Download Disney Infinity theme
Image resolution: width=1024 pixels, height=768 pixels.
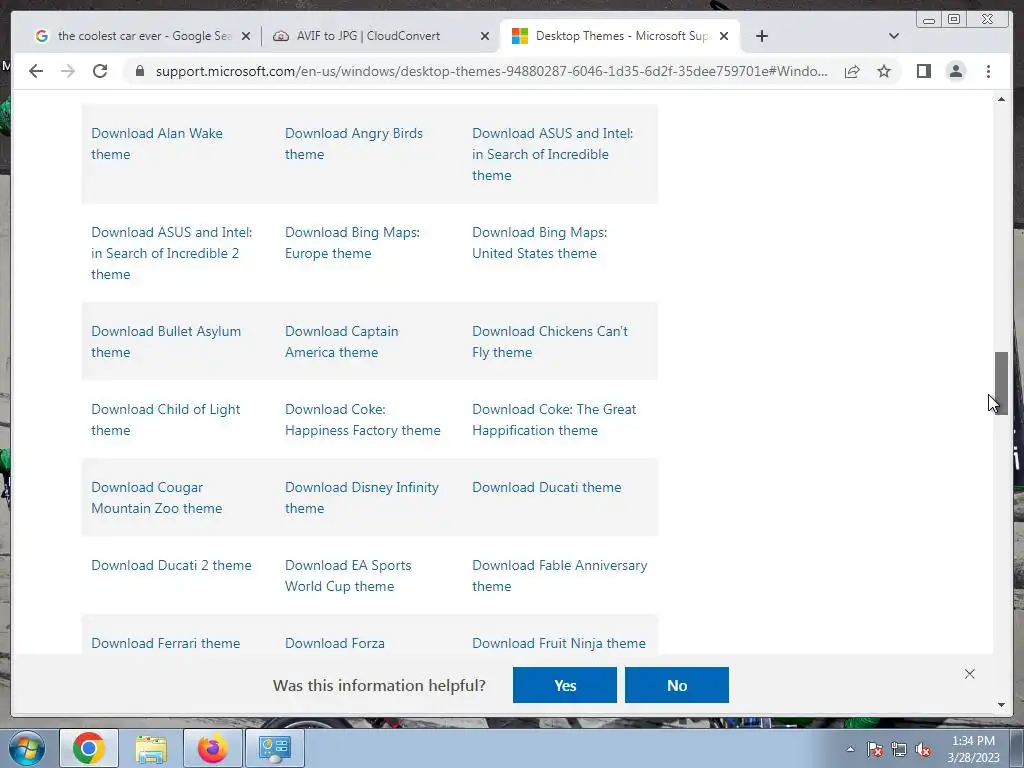tap(361, 498)
